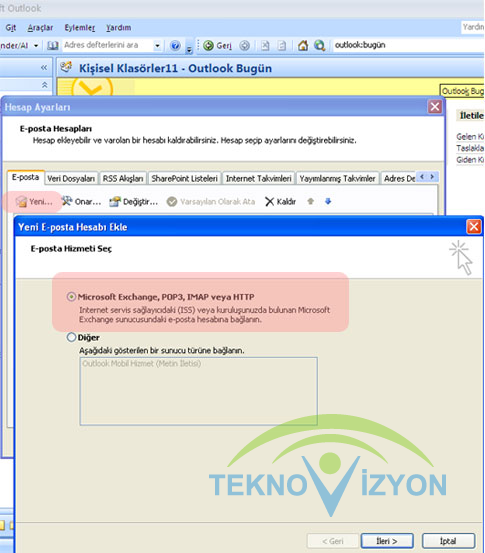Click the refresh page icon in toolbar
Viewport: 485px width, 553px height.
click(281, 45)
